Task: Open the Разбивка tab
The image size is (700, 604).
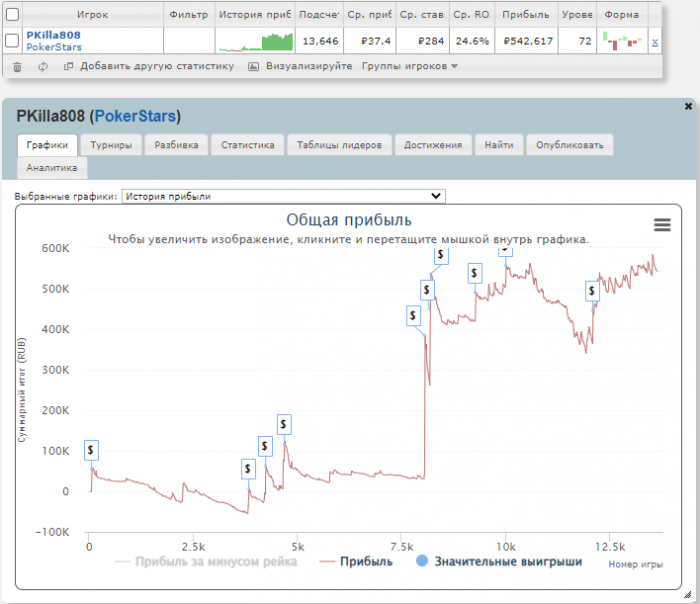Action: tap(176, 145)
